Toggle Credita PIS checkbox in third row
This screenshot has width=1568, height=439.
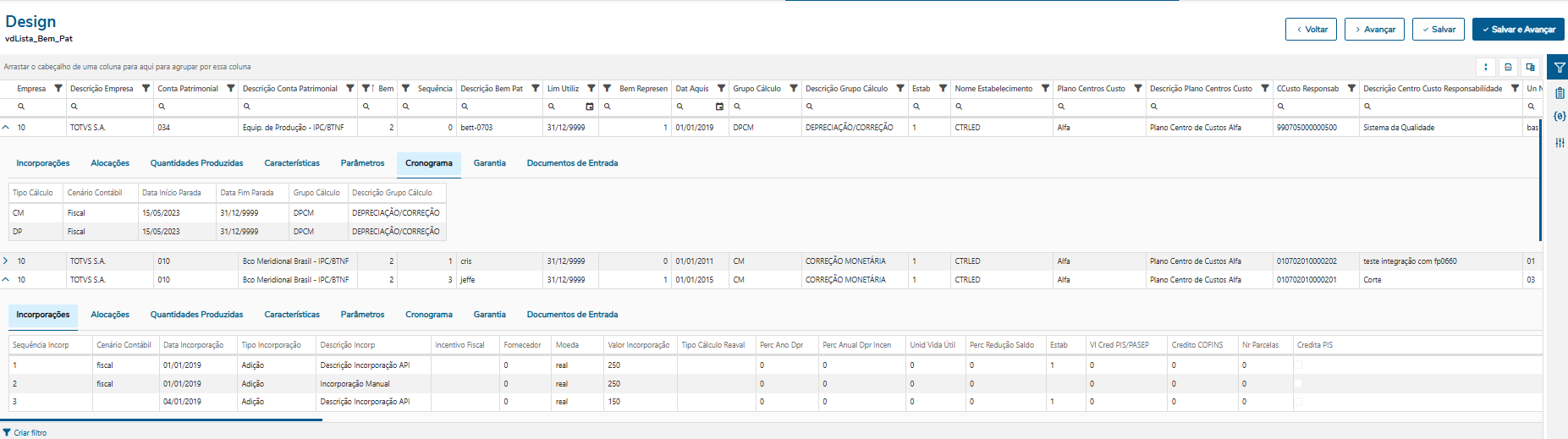click(1298, 402)
